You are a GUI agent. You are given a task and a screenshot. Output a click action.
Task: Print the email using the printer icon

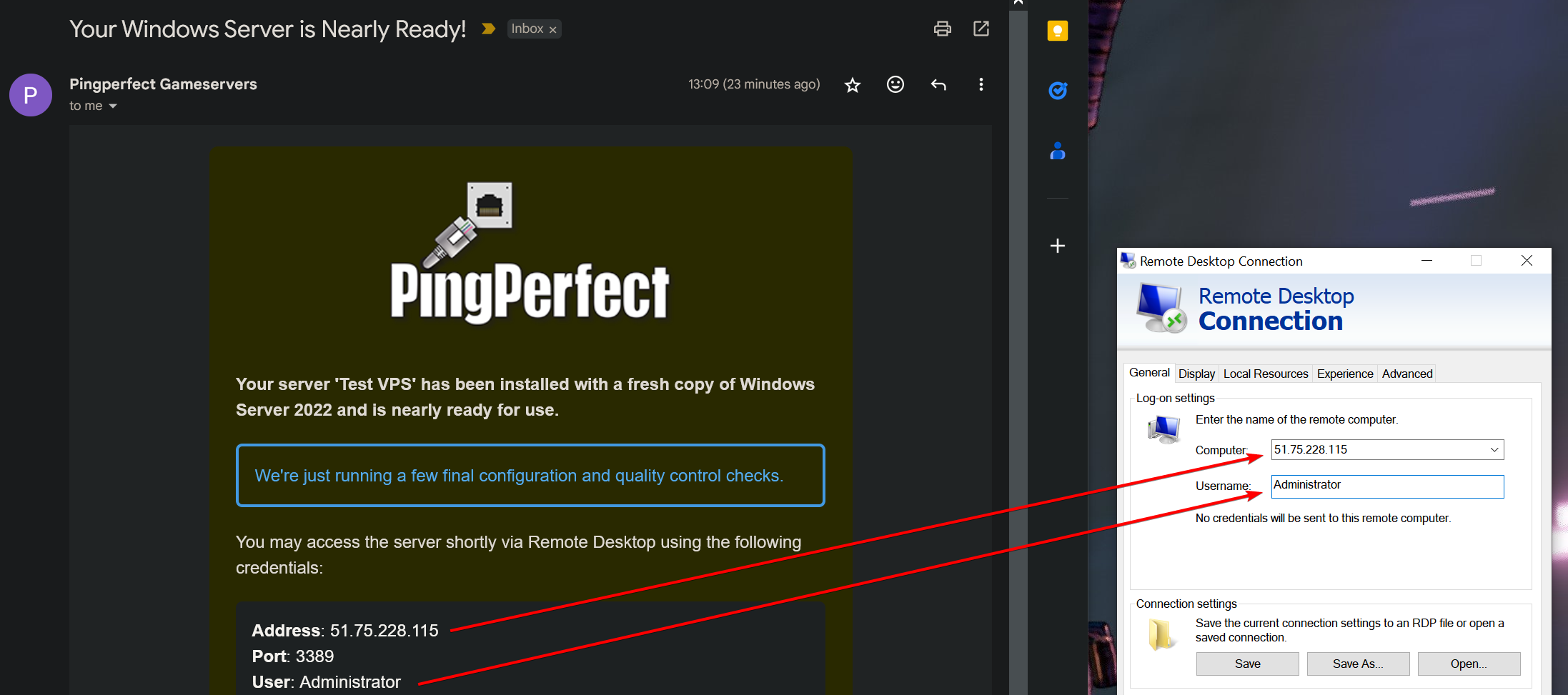[942, 29]
